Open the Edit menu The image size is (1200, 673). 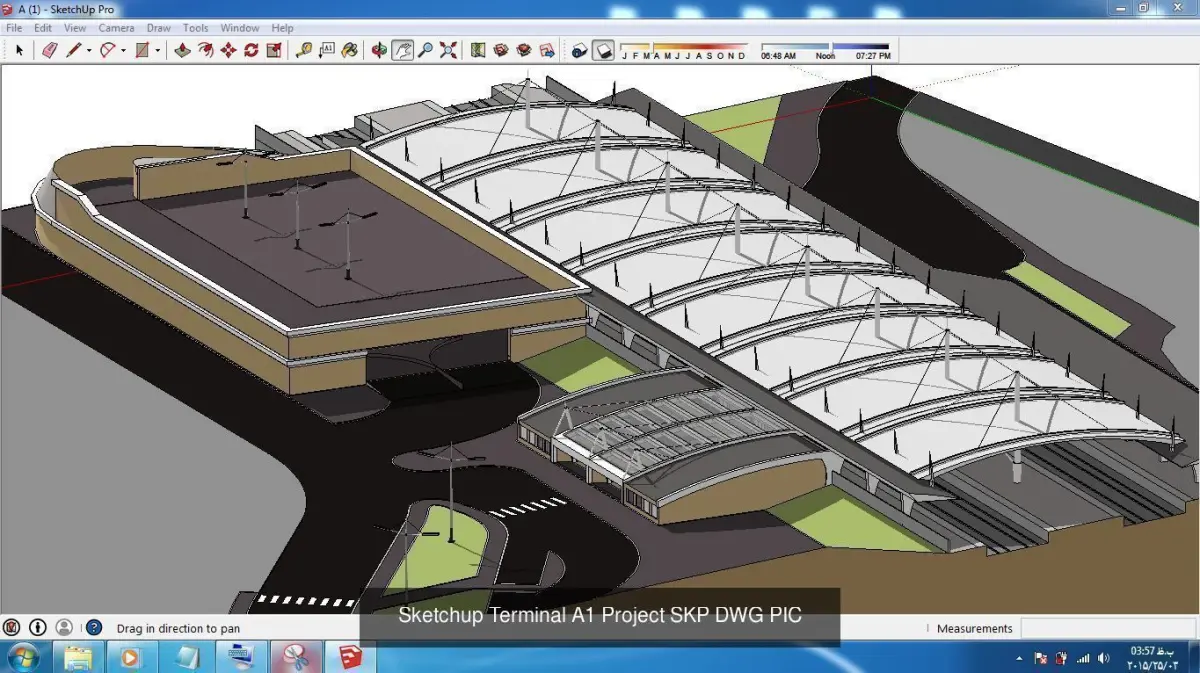tap(43, 28)
